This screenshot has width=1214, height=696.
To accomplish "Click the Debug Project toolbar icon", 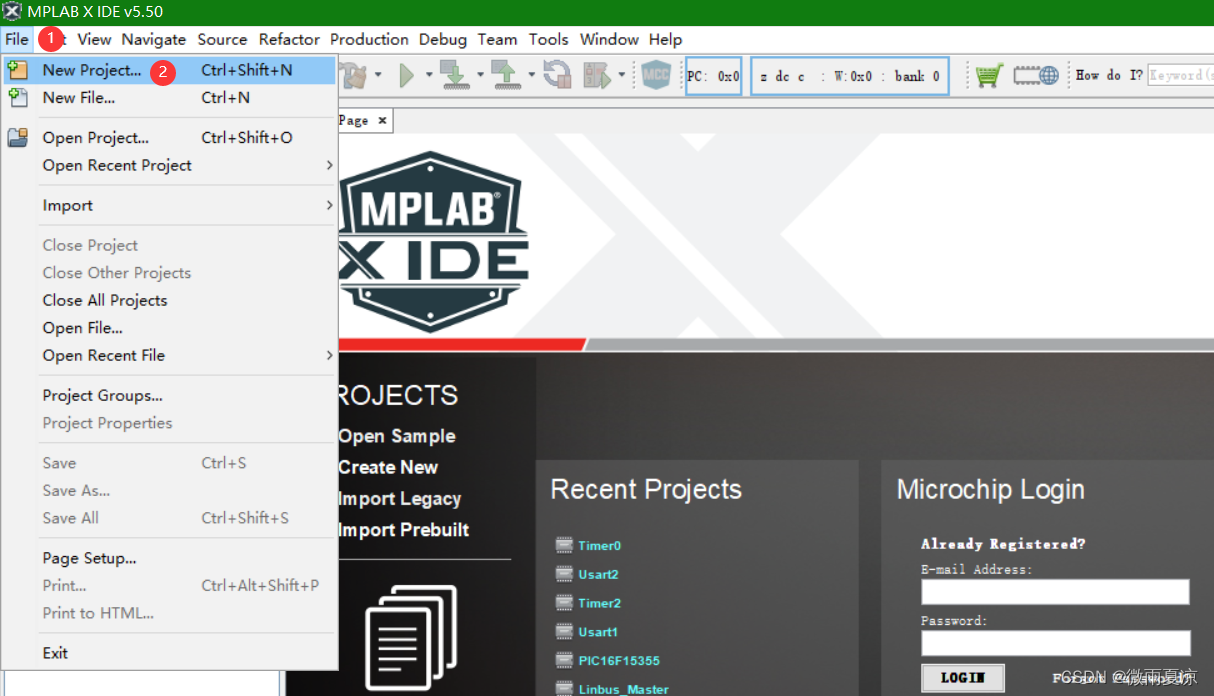I will [x=597, y=75].
